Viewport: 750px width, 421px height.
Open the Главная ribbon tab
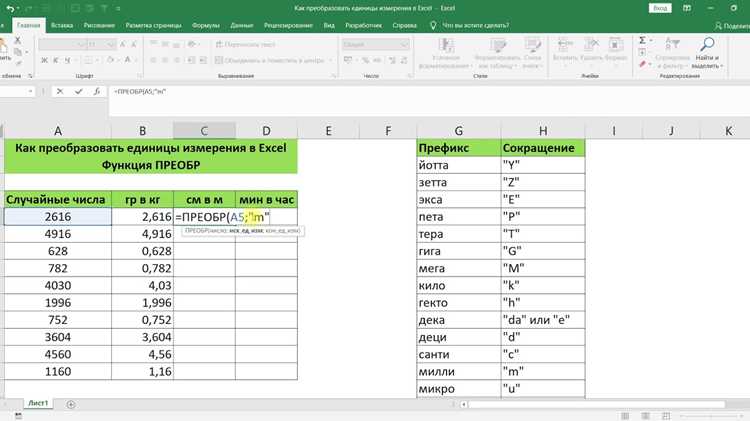click(29, 25)
